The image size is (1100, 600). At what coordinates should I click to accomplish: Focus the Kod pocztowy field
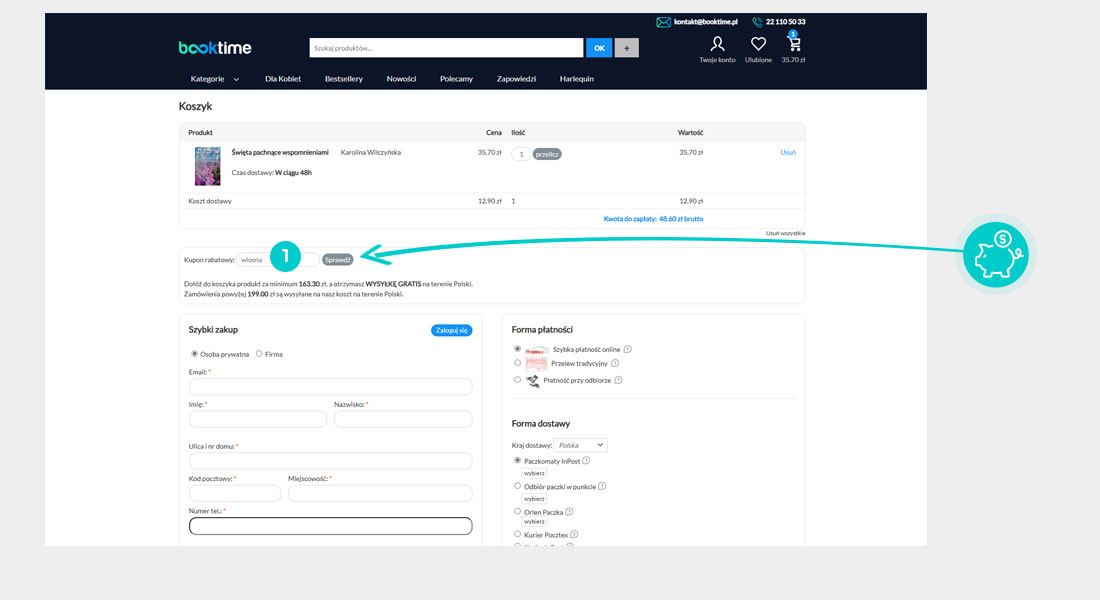[x=235, y=493]
